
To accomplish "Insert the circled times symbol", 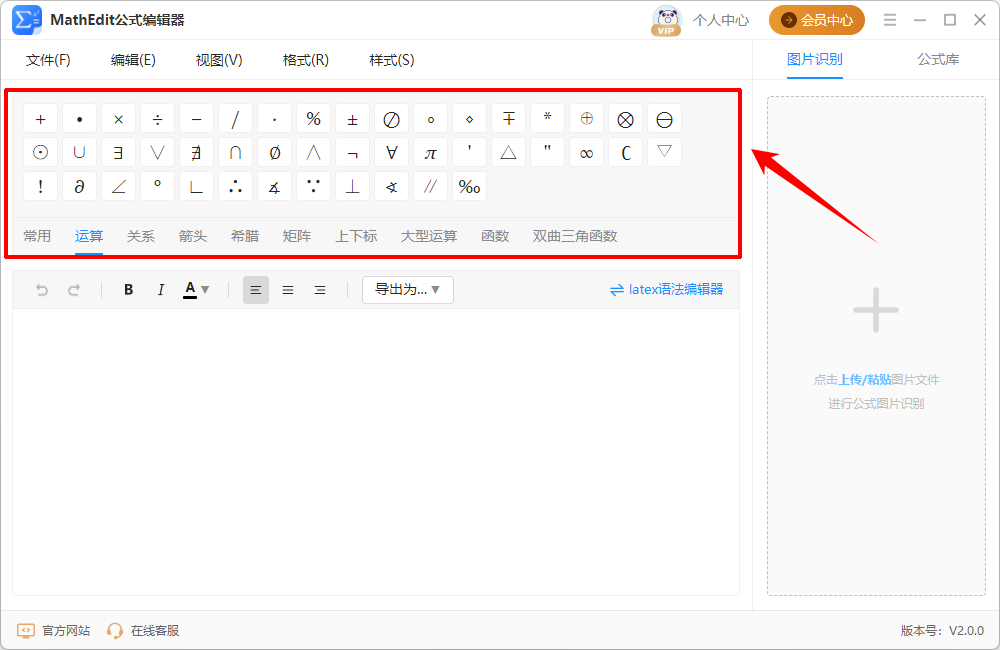I will (626, 119).
